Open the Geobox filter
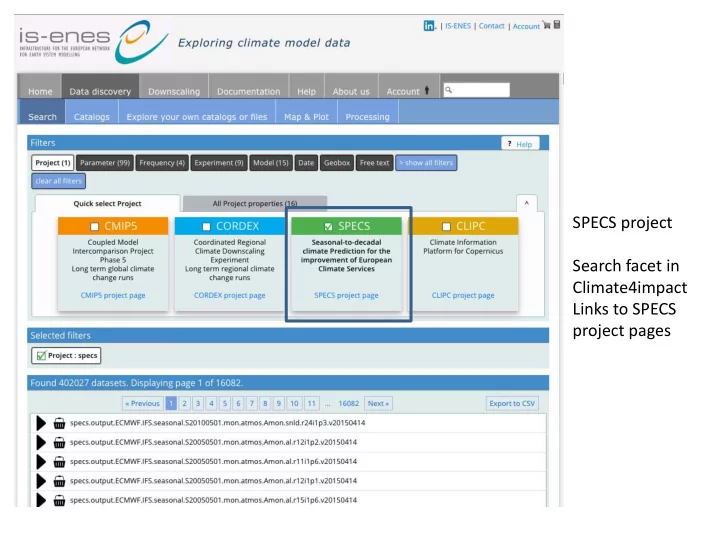720x540 pixels. [337, 163]
